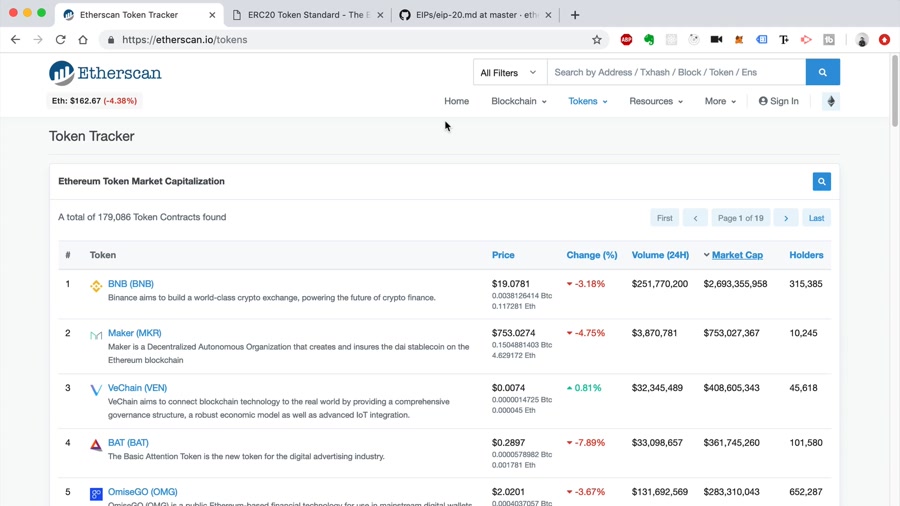Sort by the Market Cap column header
Image resolution: width=900 pixels, height=506 pixels.
[737, 255]
